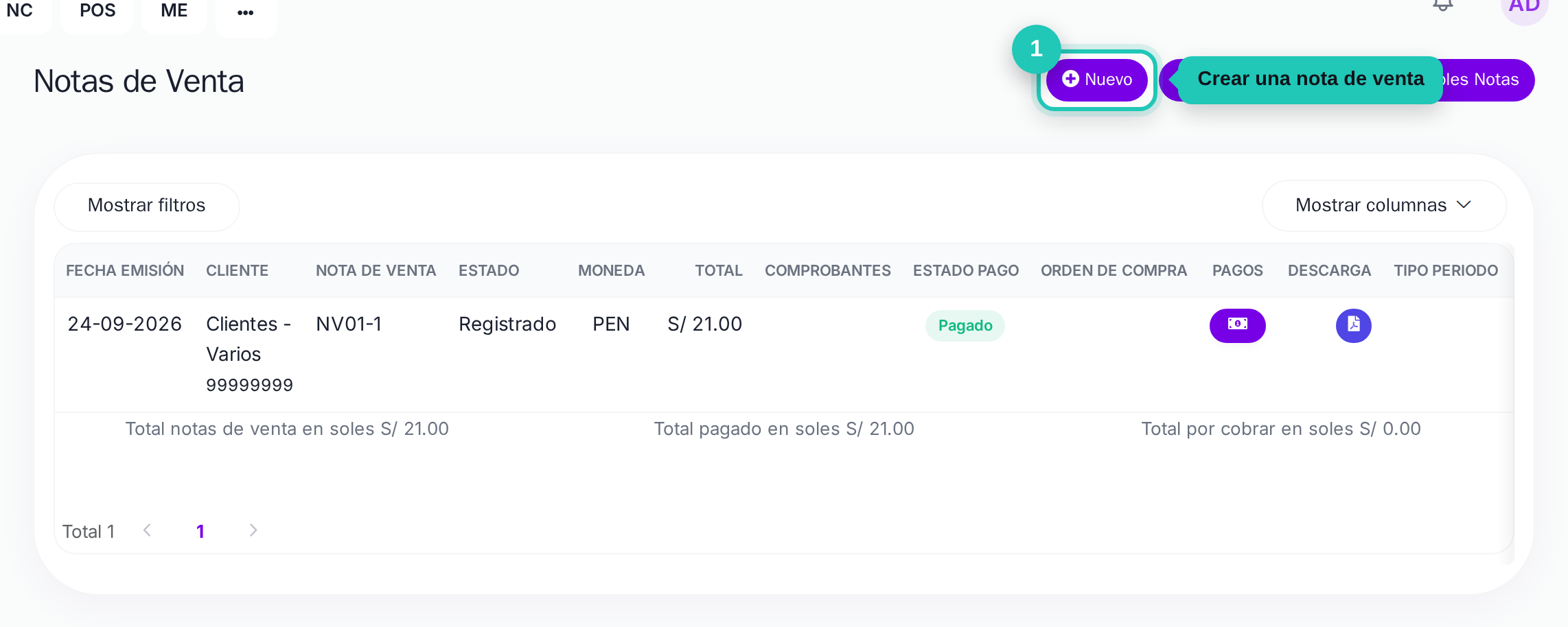This screenshot has height=627, width=1568.
Task: Click the date 24-09-2026 cell
Action: [x=125, y=324]
